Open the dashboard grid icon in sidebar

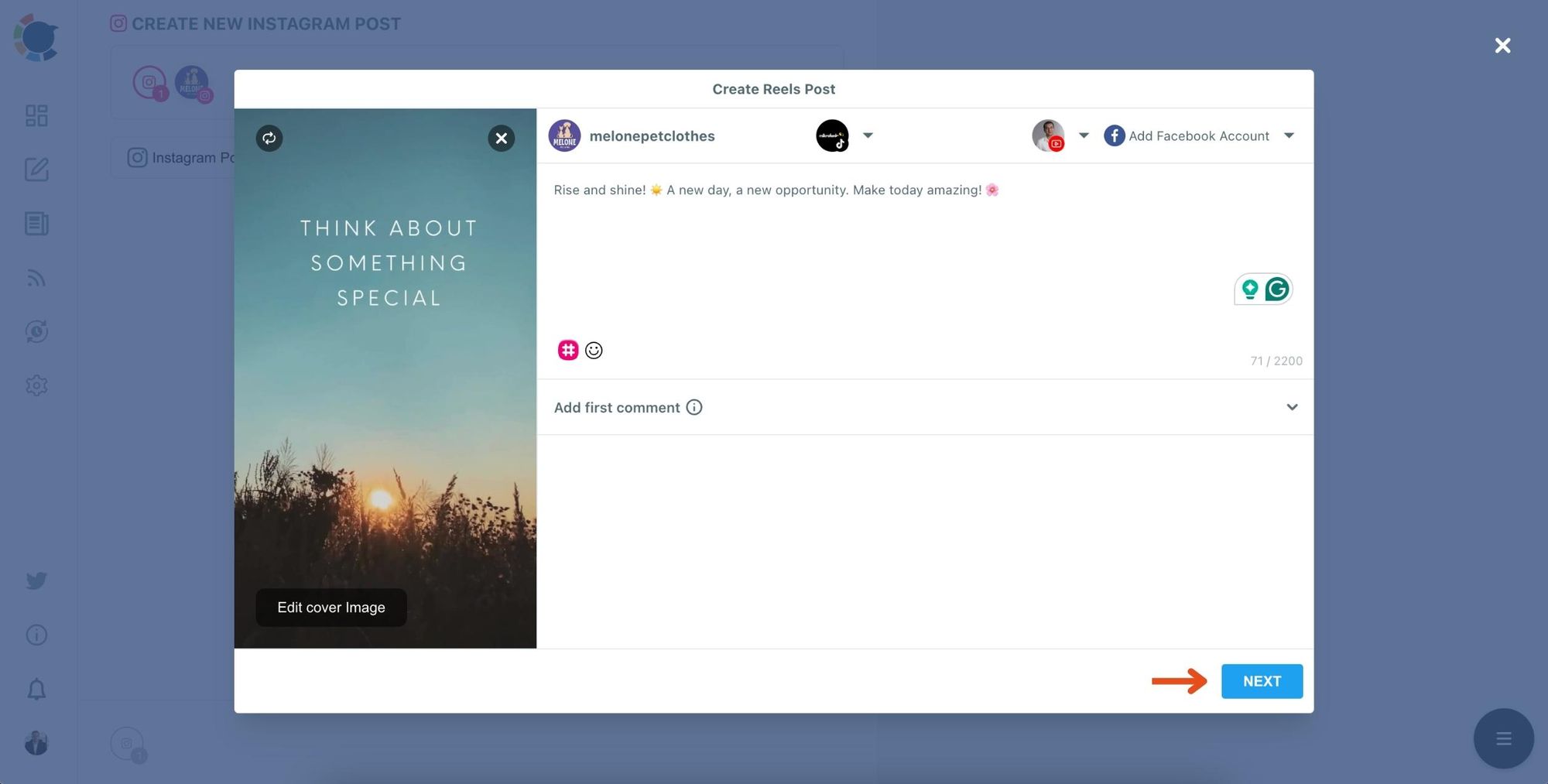[36, 115]
